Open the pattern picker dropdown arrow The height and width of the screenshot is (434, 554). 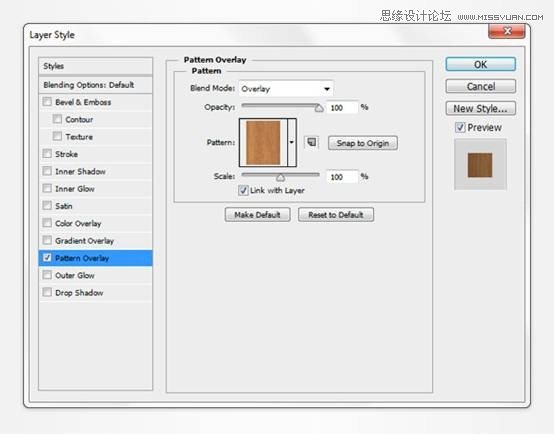(292, 142)
